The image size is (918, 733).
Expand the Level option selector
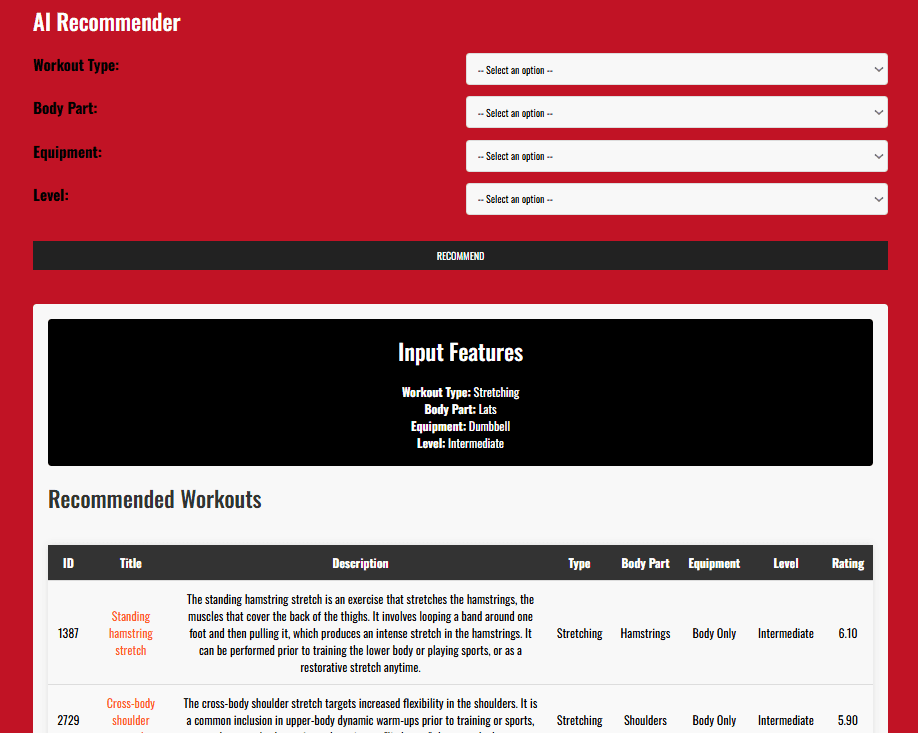pos(676,199)
